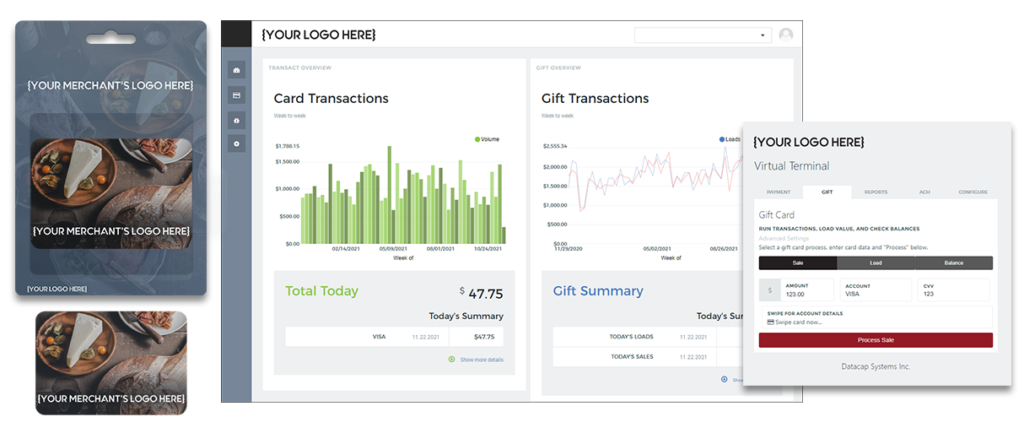The height and width of the screenshot is (422, 1024).
Task: Click into the AMOUNT field
Action: (807, 290)
